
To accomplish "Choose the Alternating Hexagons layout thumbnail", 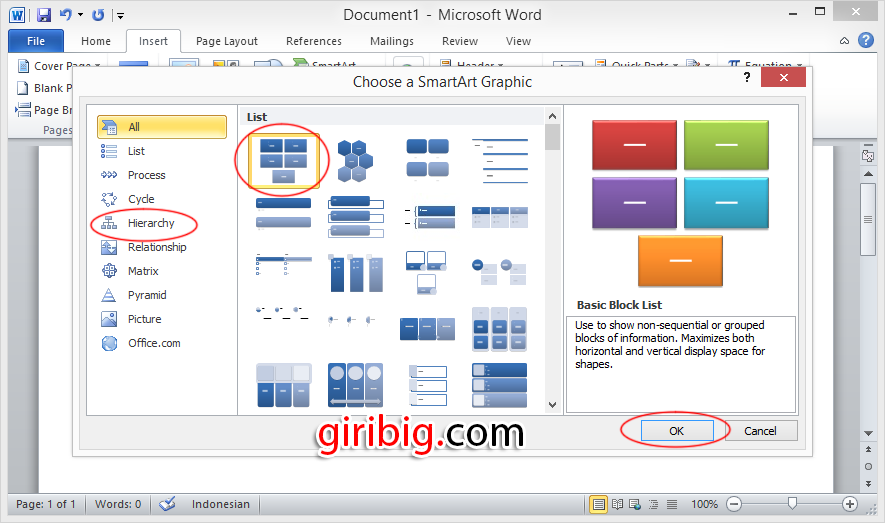I will 355,161.
